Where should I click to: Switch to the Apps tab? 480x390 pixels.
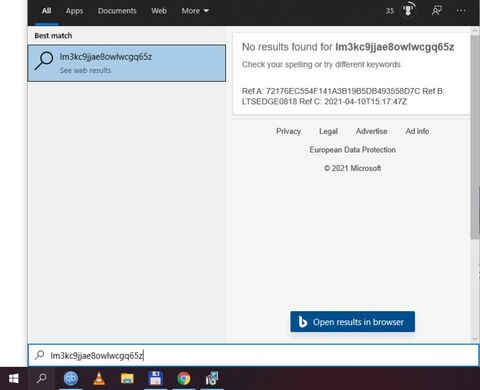(74, 11)
